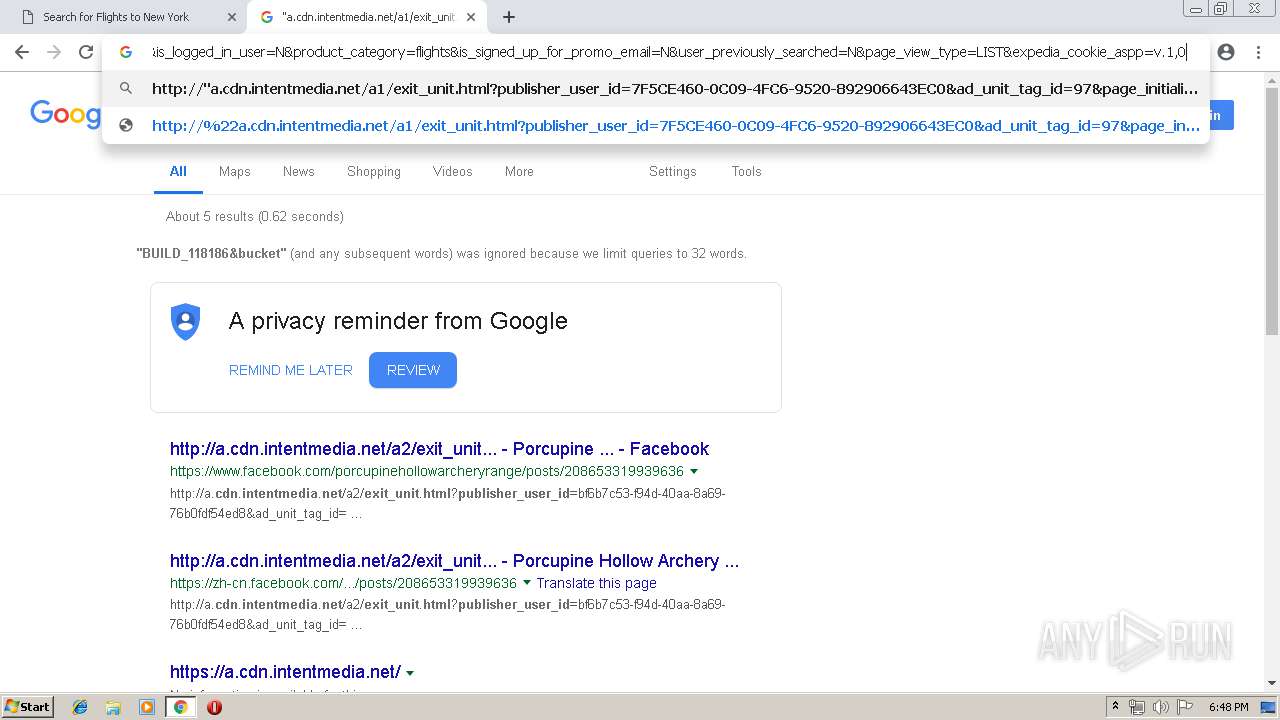Click Chrome icon in the taskbar

click(180, 707)
